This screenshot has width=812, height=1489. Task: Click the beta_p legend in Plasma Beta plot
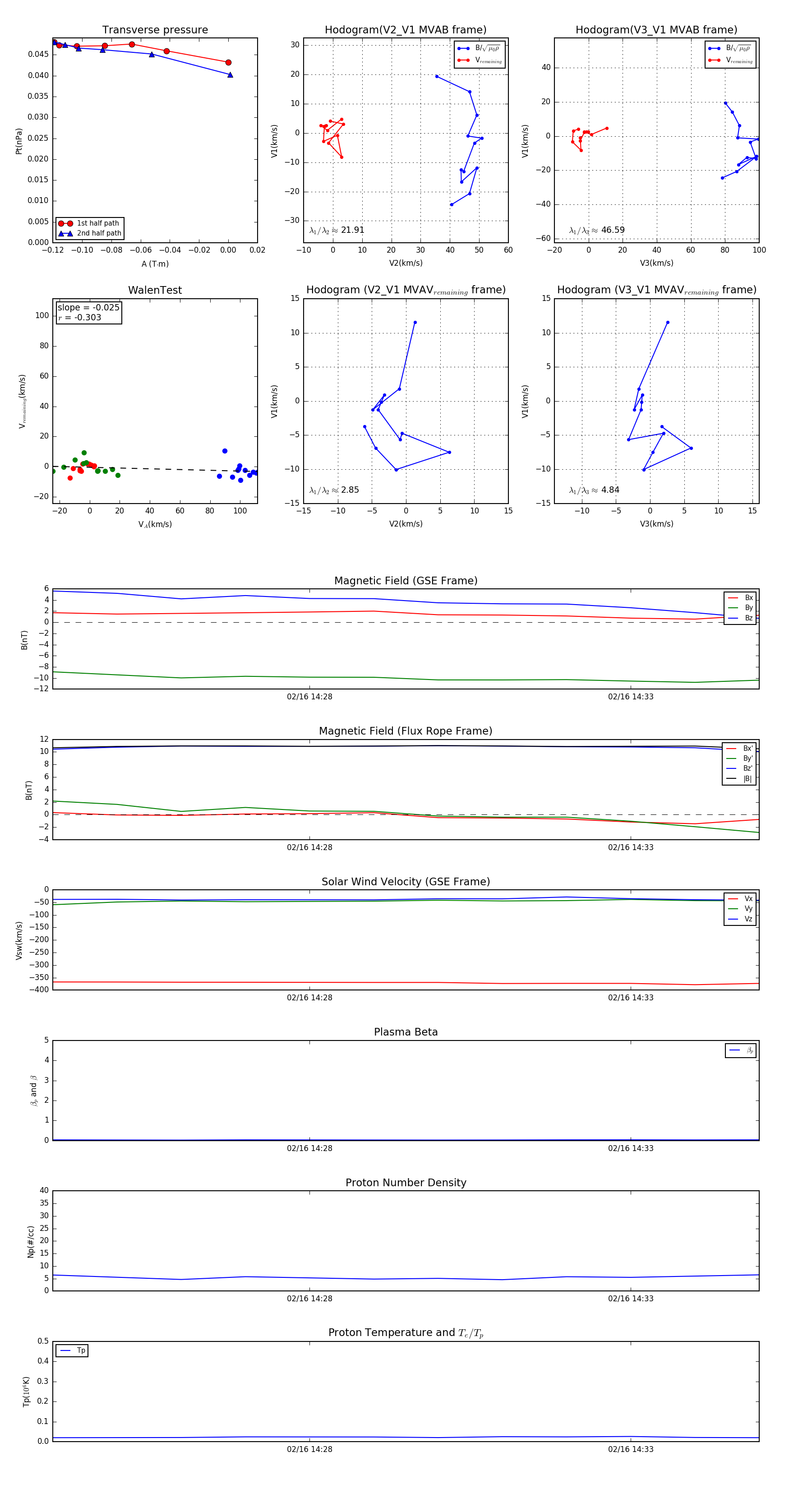[x=741, y=1050]
